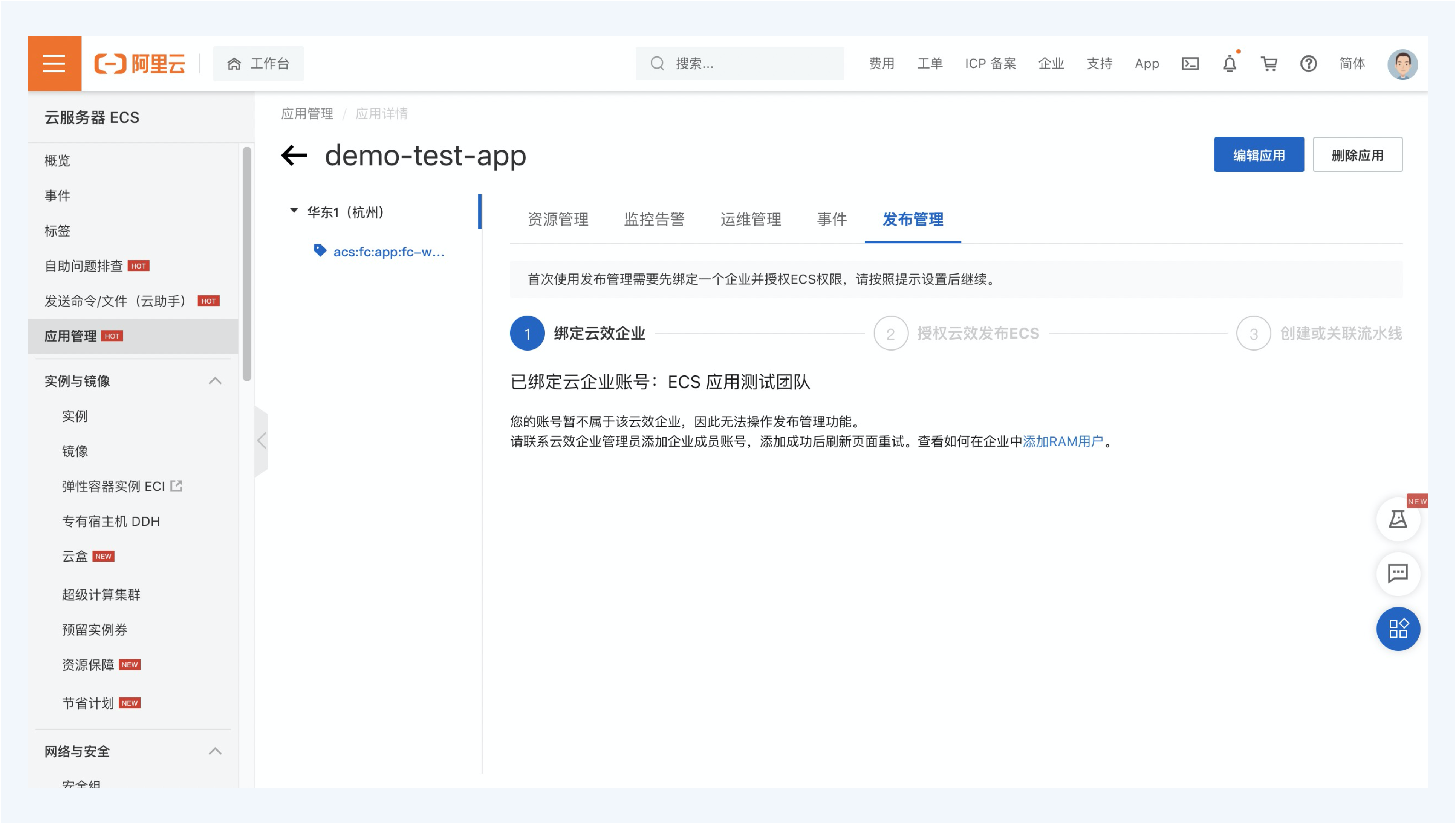Click the Alibaba Cloud logo
This screenshot has width=1456, height=824.
click(x=140, y=63)
